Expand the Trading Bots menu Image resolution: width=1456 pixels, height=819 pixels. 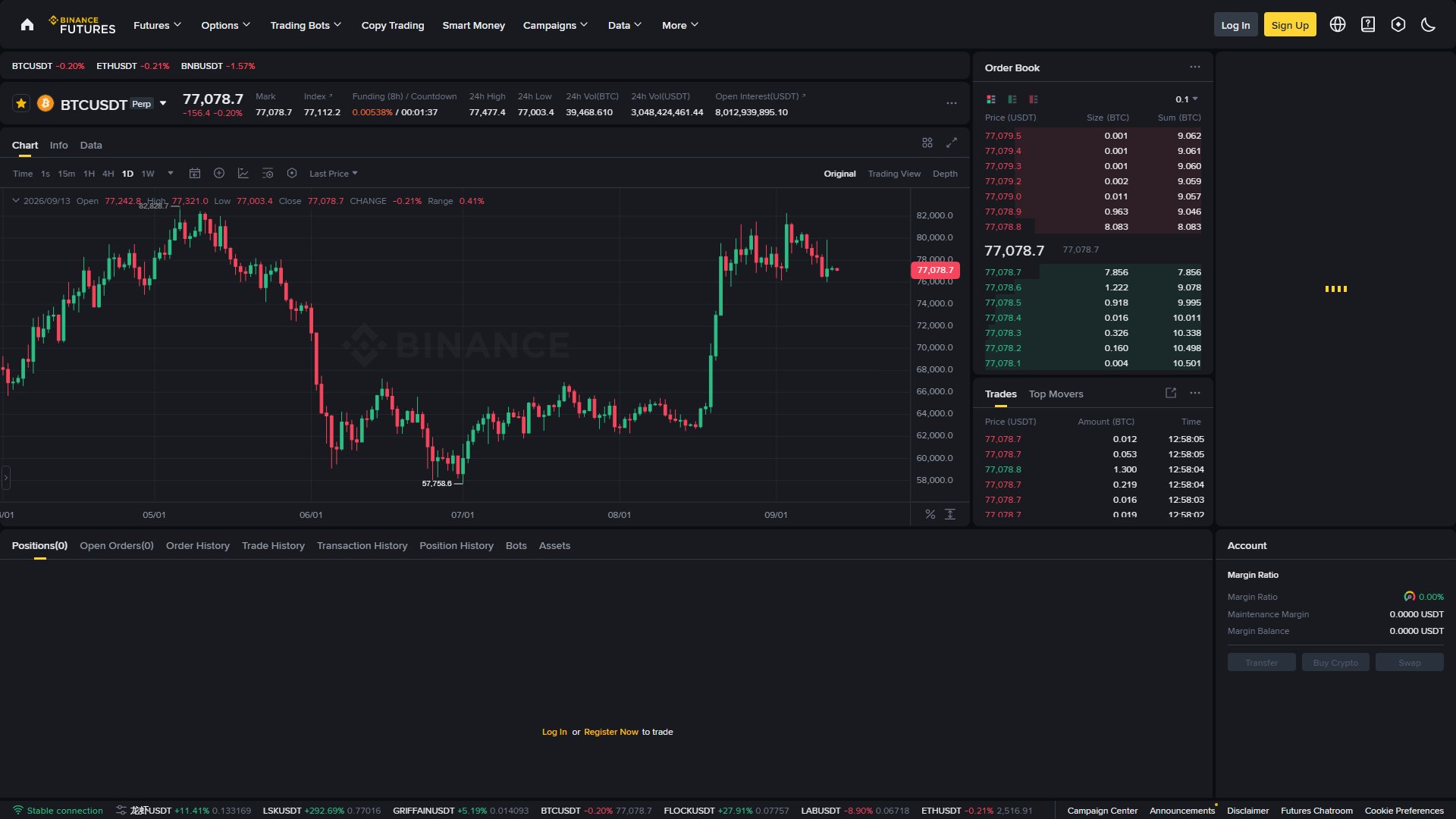point(306,25)
